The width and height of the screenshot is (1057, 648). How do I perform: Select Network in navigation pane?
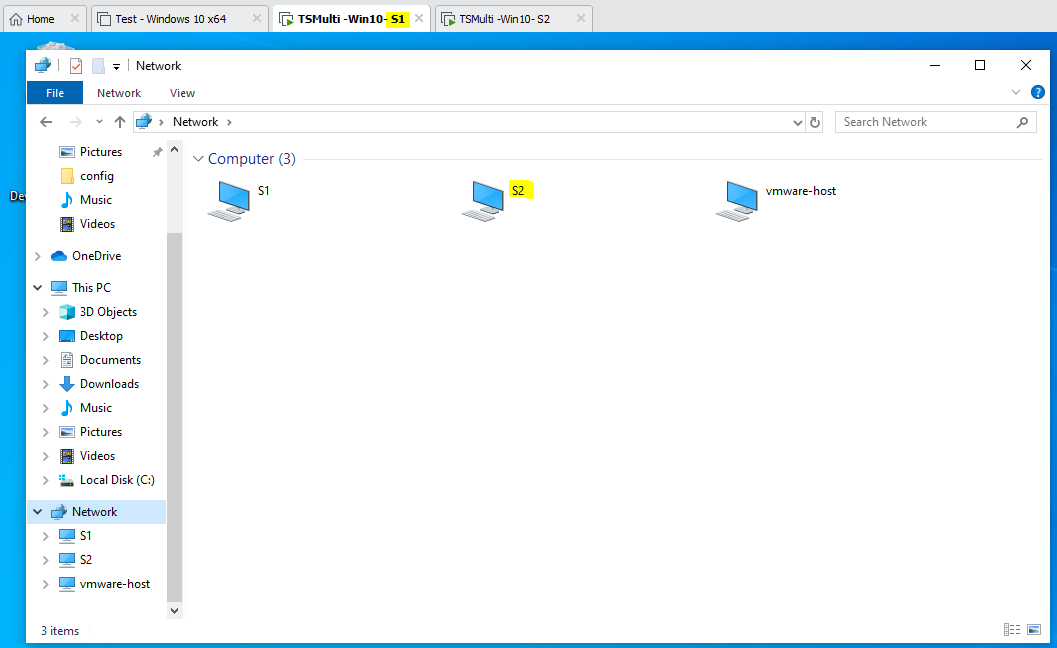point(94,512)
